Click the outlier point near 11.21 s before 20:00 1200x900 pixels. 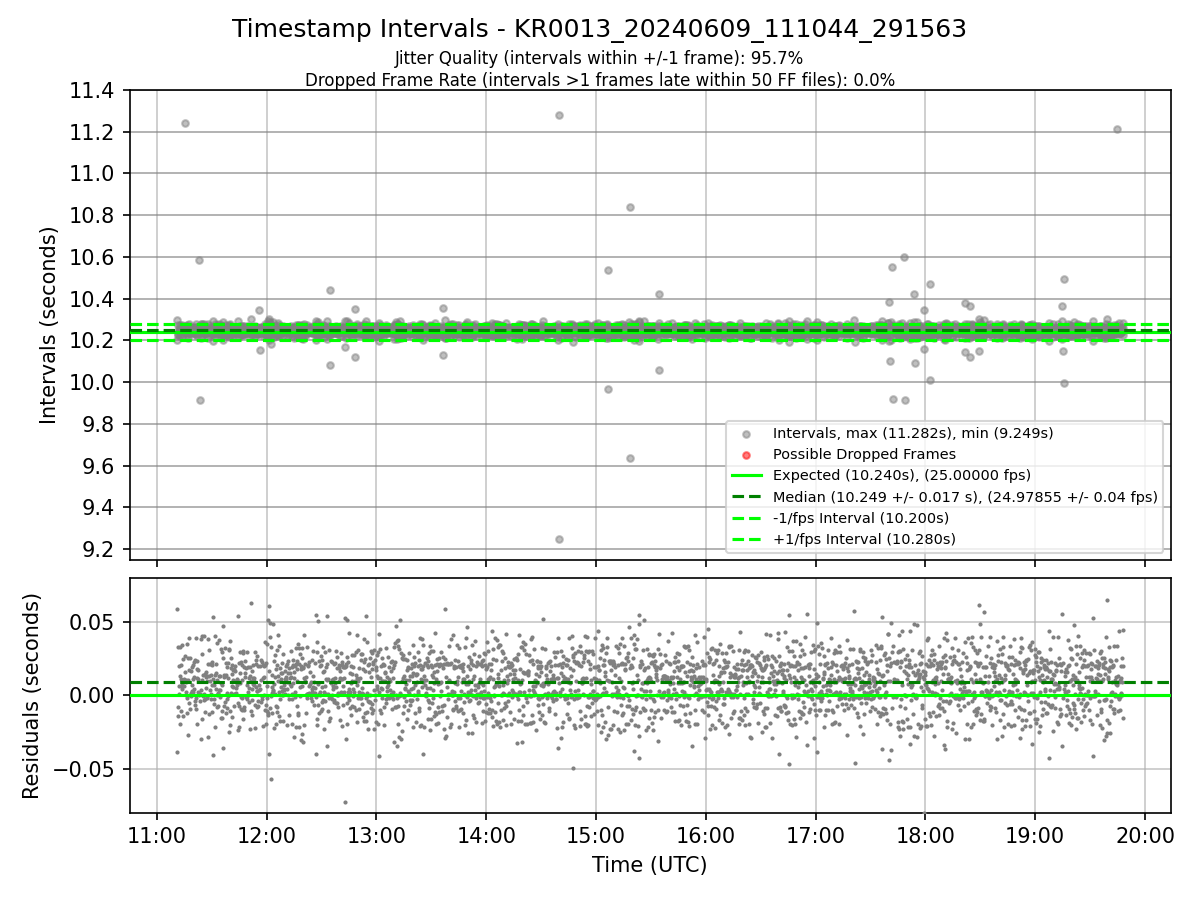click(1117, 129)
